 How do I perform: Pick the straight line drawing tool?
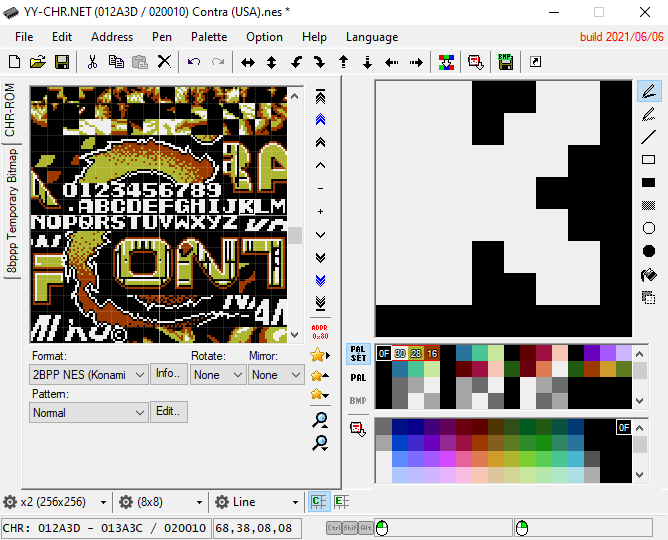(x=648, y=137)
